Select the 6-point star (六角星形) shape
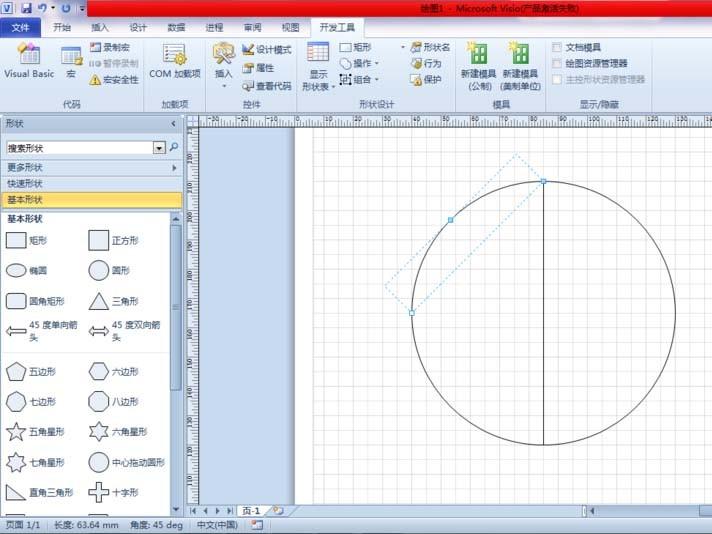 118,431
